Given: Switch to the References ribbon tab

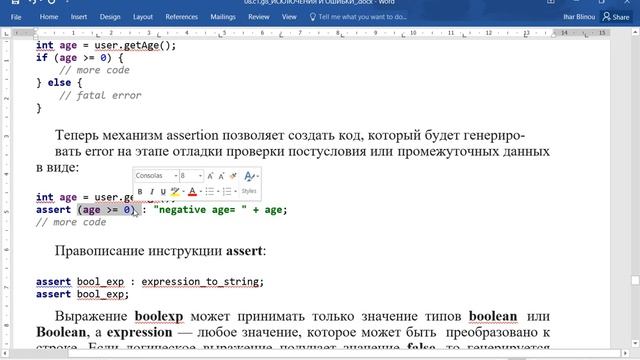Looking at the screenshot, I should [x=181, y=17].
